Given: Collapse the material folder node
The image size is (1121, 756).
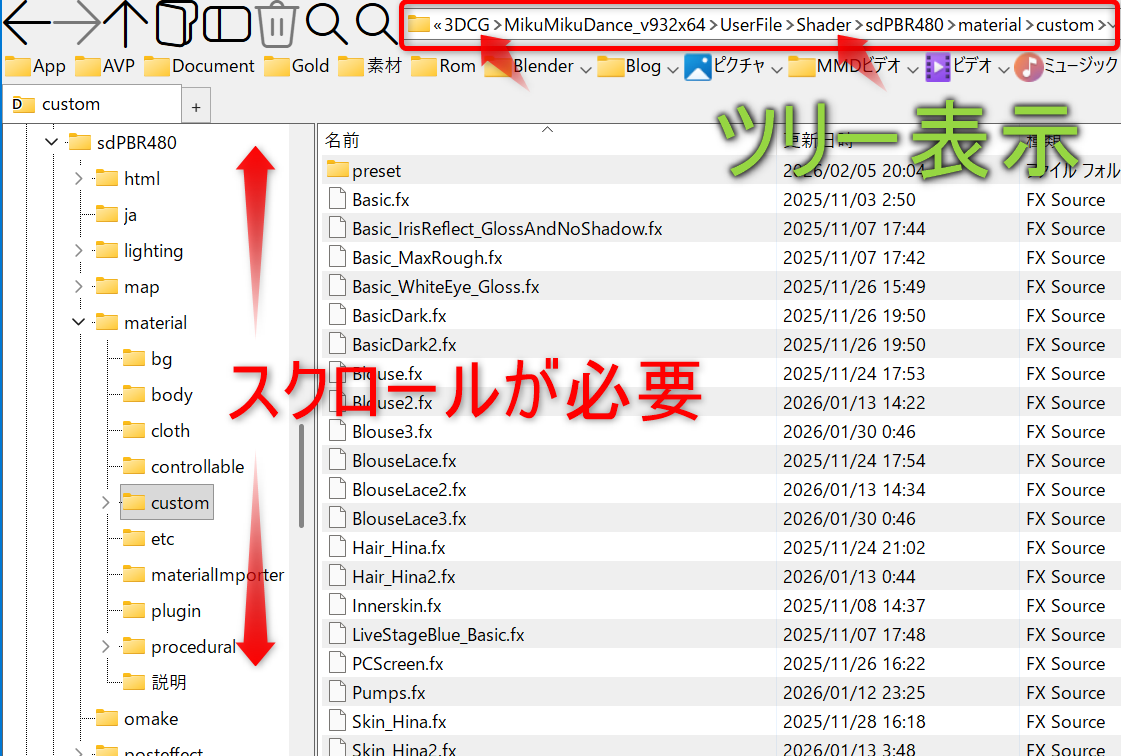Looking at the screenshot, I should click(x=77, y=322).
